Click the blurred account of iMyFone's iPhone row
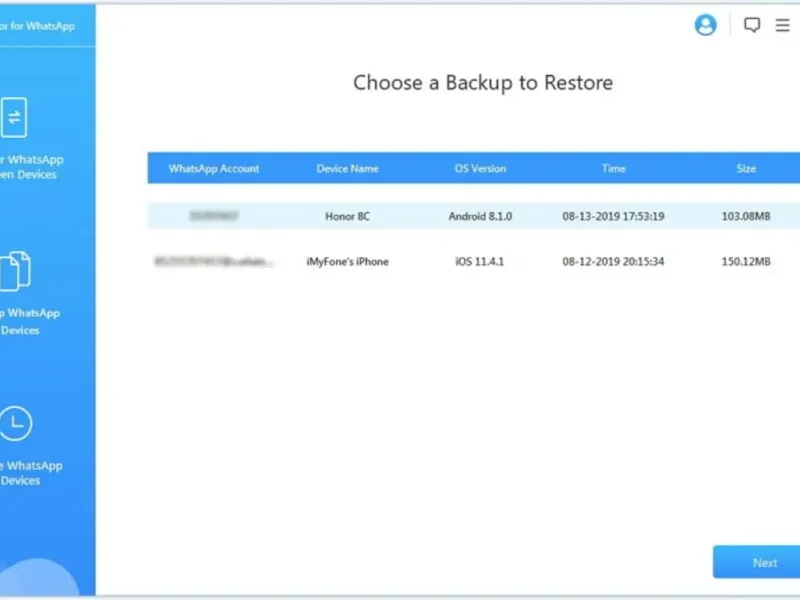 (x=214, y=262)
